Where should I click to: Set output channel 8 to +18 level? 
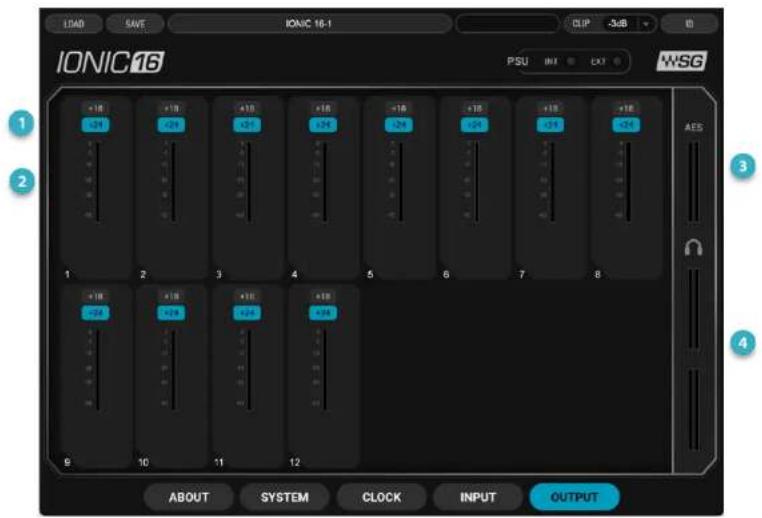(x=626, y=108)
